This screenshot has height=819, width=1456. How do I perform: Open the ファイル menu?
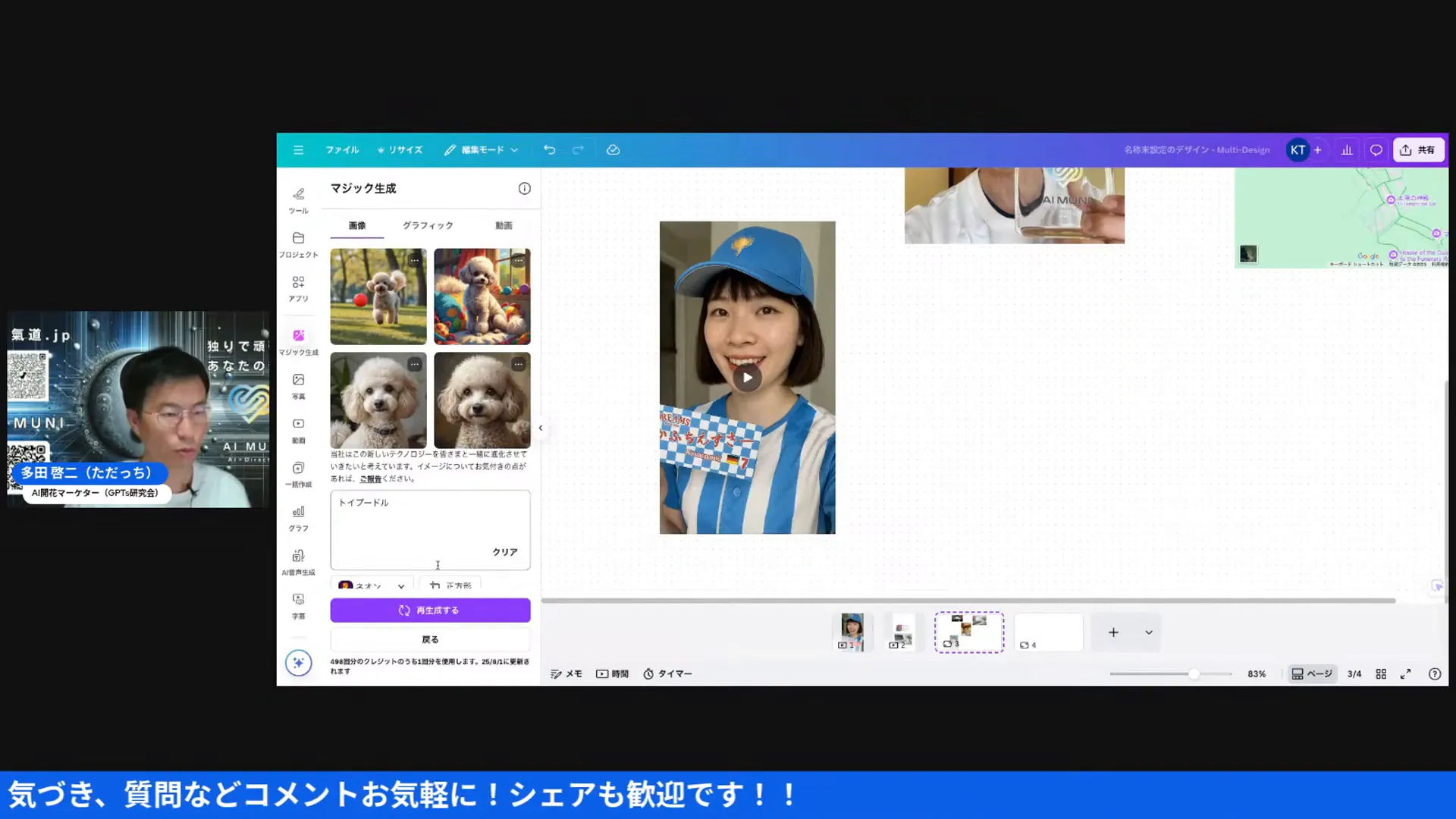tap(342, 150)
